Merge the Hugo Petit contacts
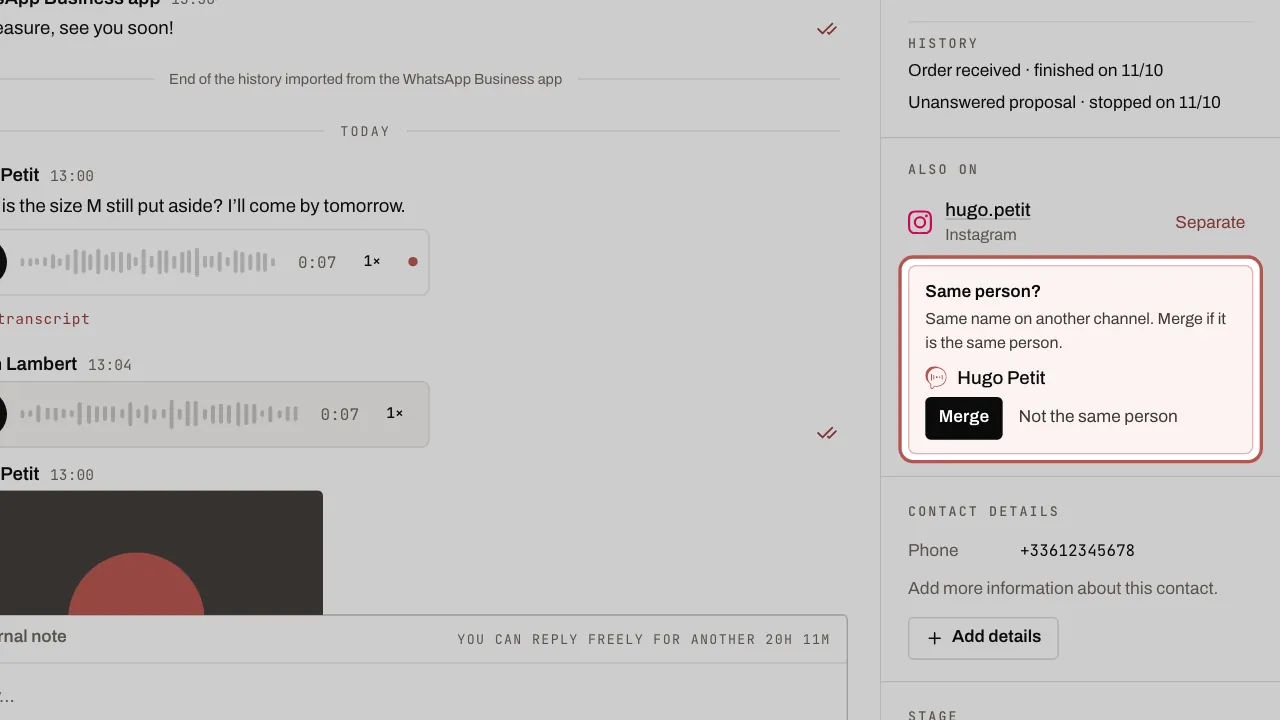This screenshot has height=720, width=1280. point(963,417)
